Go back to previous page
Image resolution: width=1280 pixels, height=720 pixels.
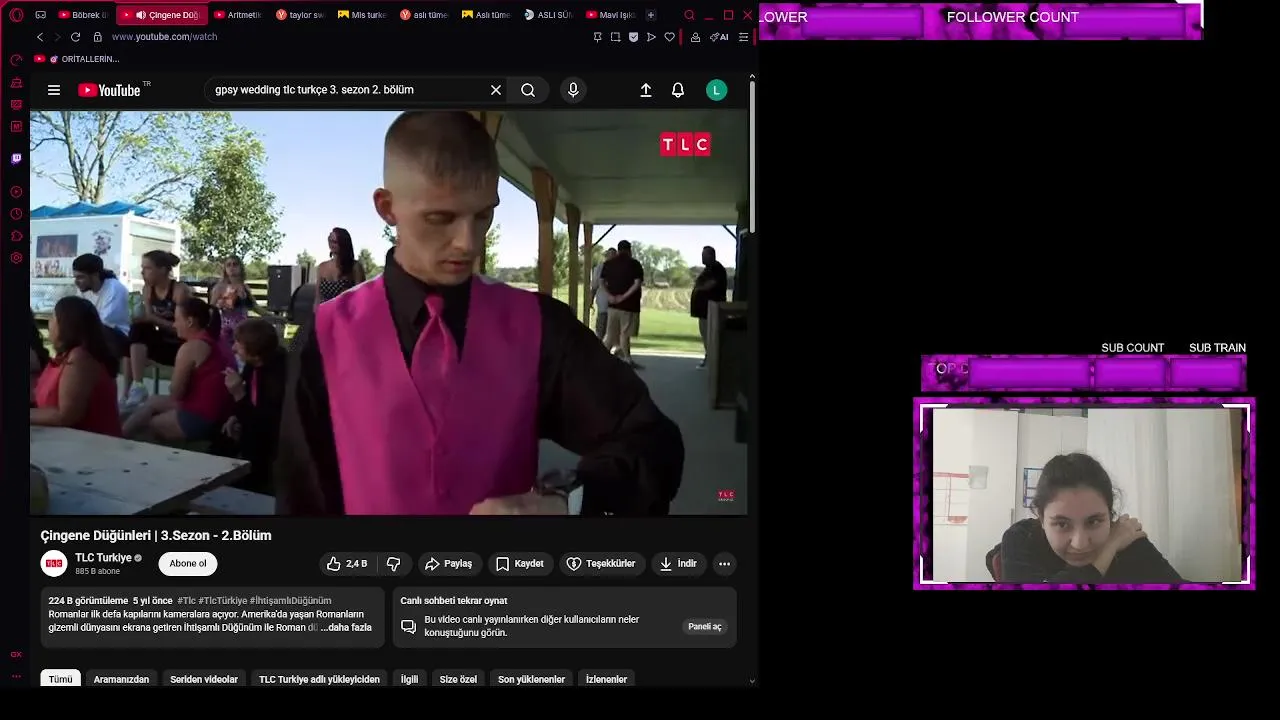coord(40,37)
